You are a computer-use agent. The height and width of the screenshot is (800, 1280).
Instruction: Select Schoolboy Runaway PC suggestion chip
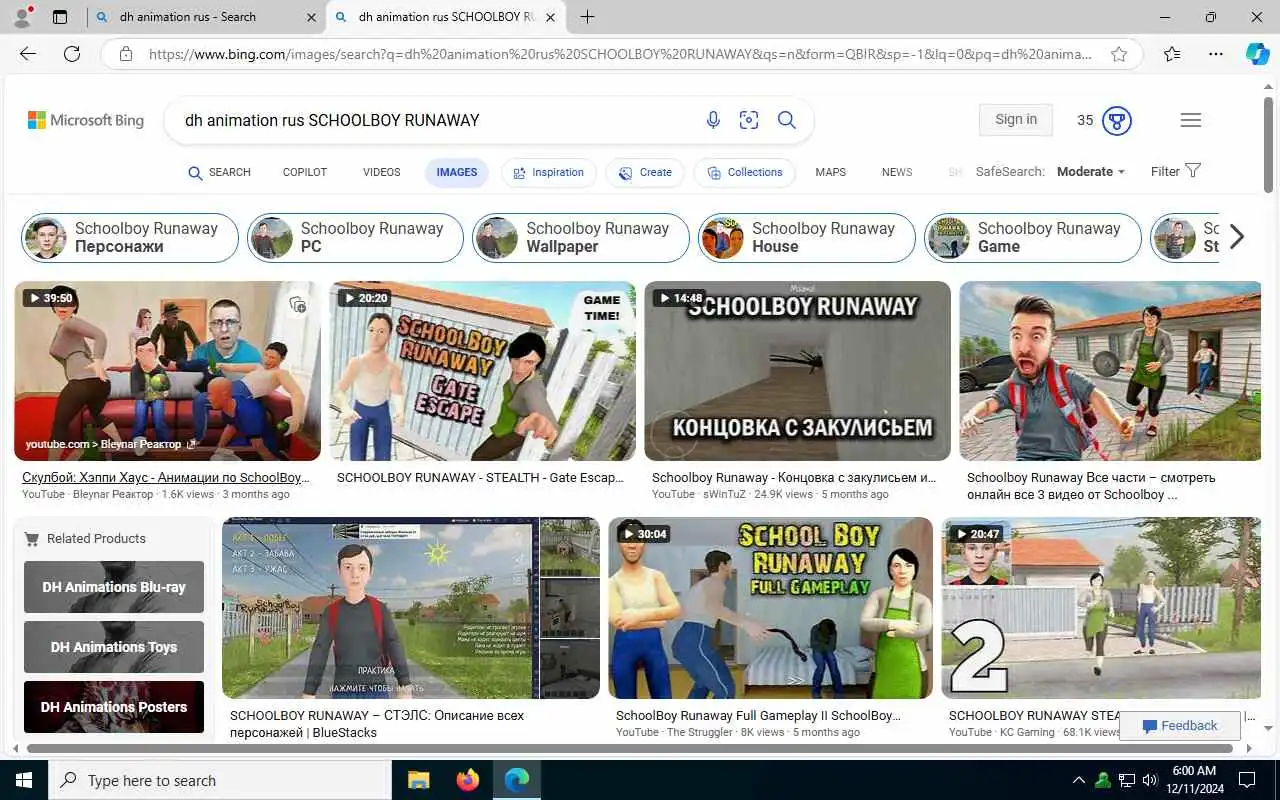355,238
